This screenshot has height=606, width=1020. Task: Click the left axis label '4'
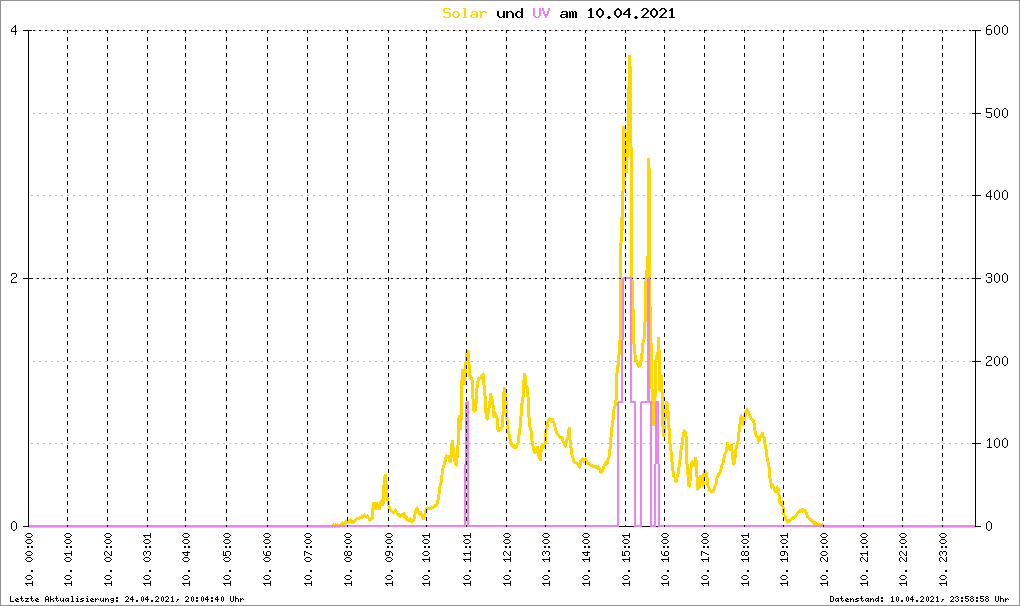click(x=14, y=31)
